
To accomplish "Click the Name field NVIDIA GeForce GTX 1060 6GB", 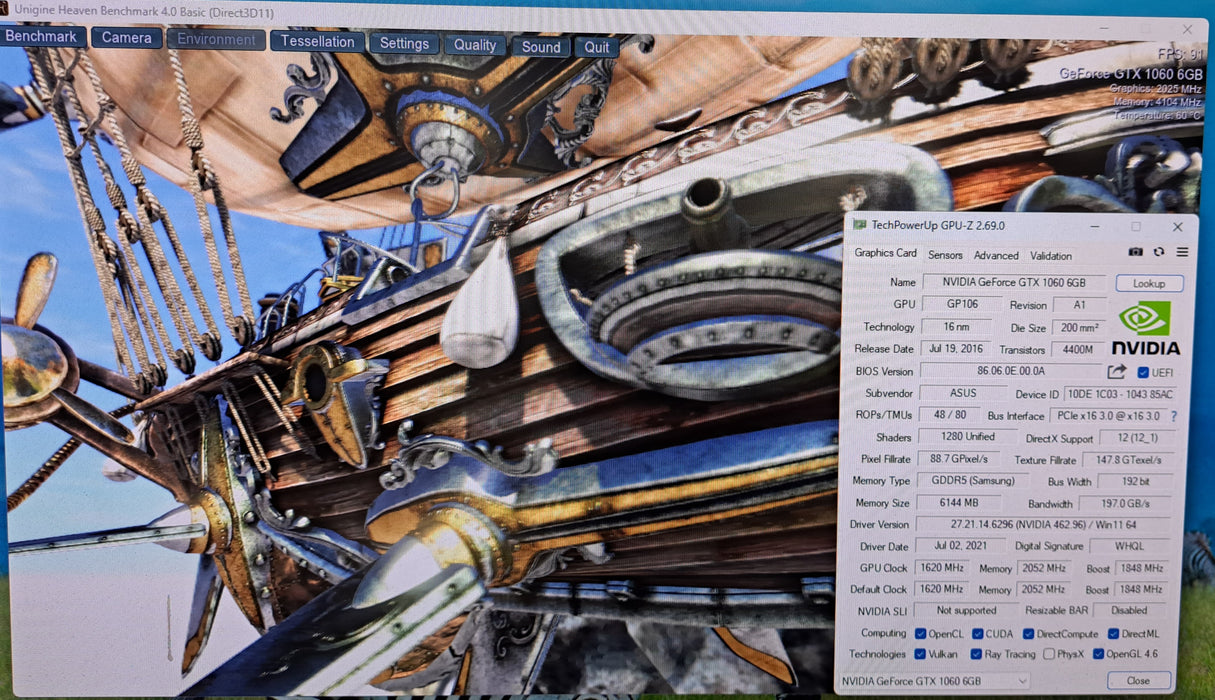I will point(1014,283).
